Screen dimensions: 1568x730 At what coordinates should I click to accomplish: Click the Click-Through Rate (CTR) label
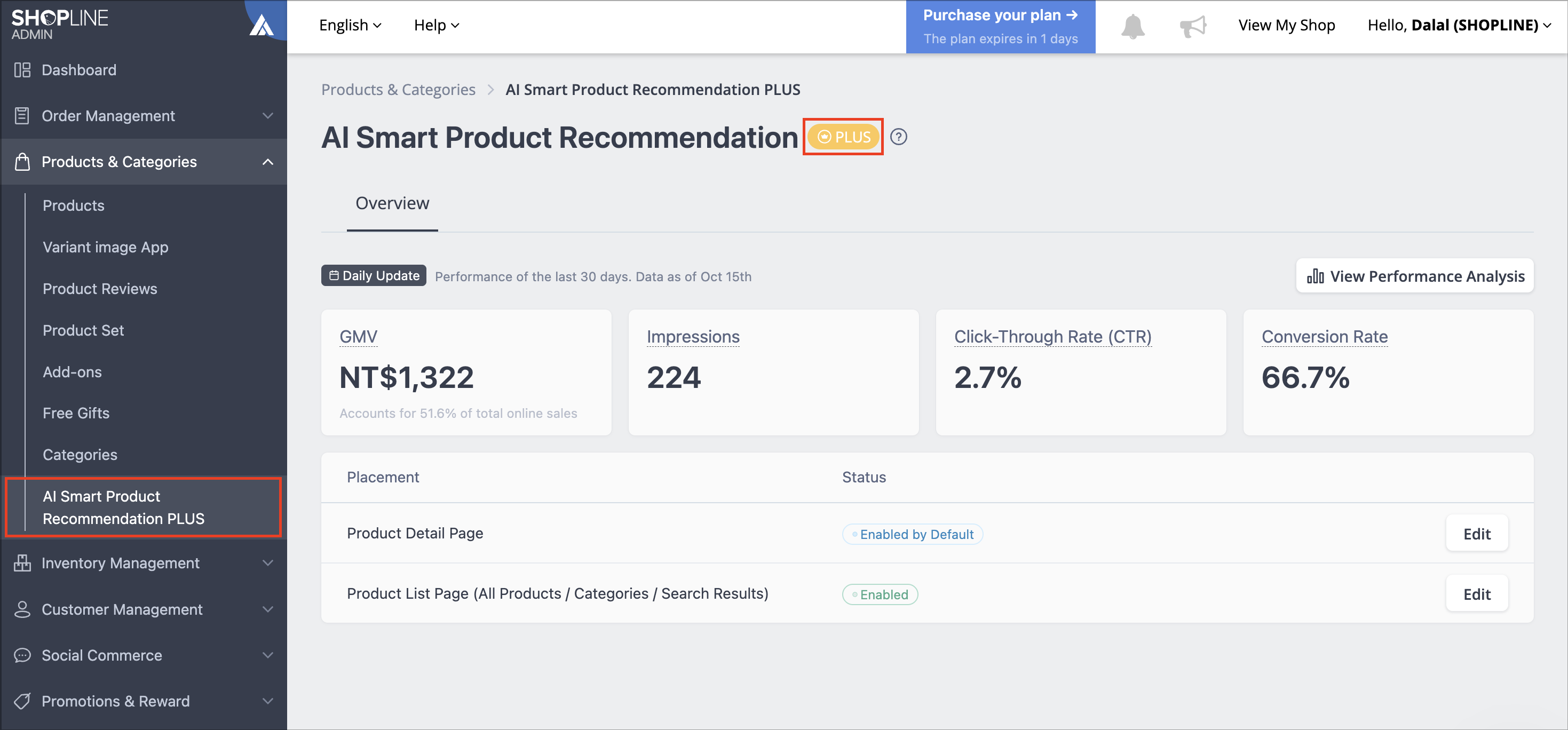1052,337
